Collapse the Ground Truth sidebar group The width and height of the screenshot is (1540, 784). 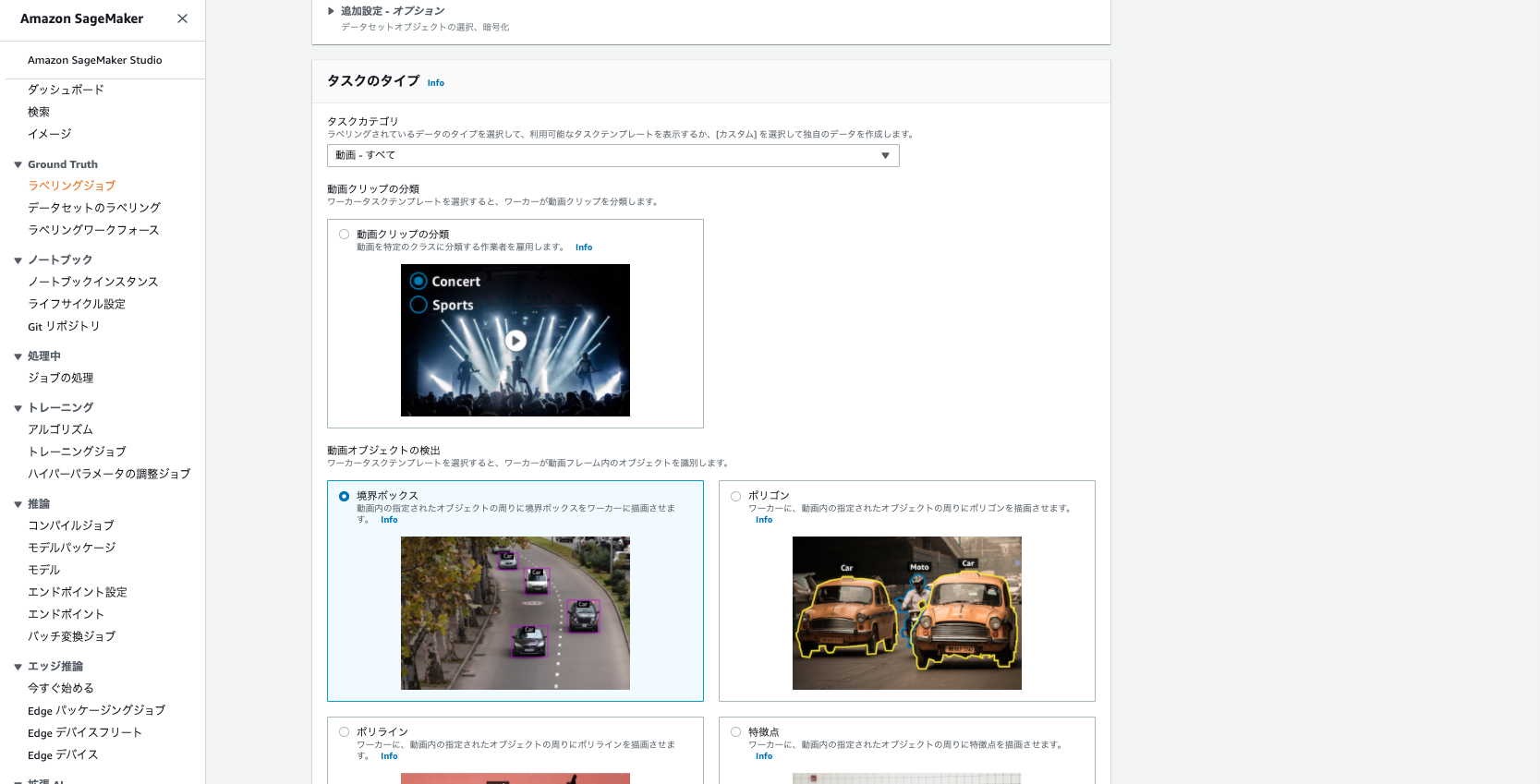point(18,164)
